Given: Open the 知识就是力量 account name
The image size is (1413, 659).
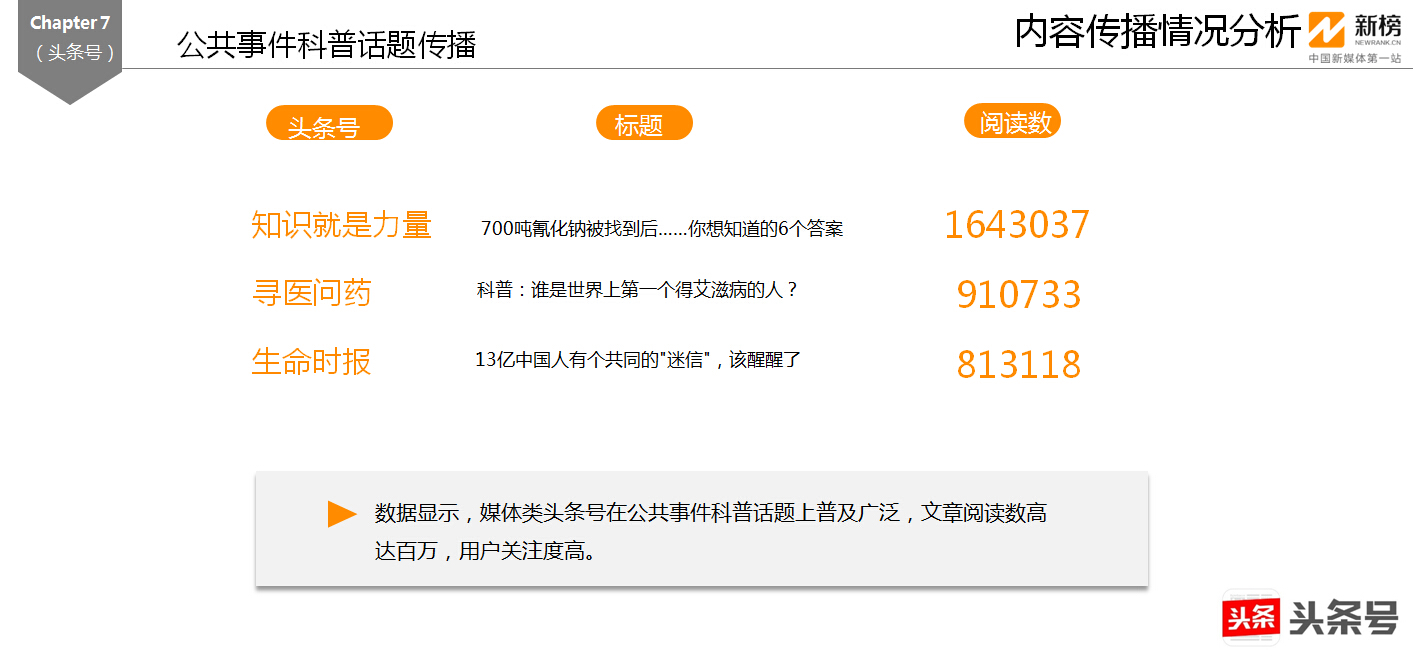Looking at the screenshot, I should pos(341,225).
